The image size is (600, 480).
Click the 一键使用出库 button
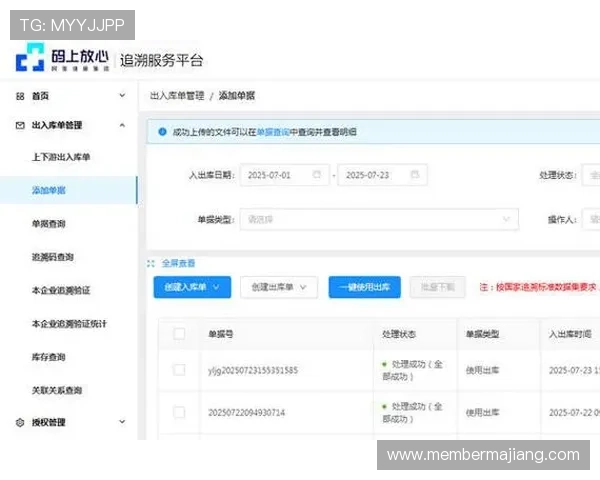tap(365, 287)
